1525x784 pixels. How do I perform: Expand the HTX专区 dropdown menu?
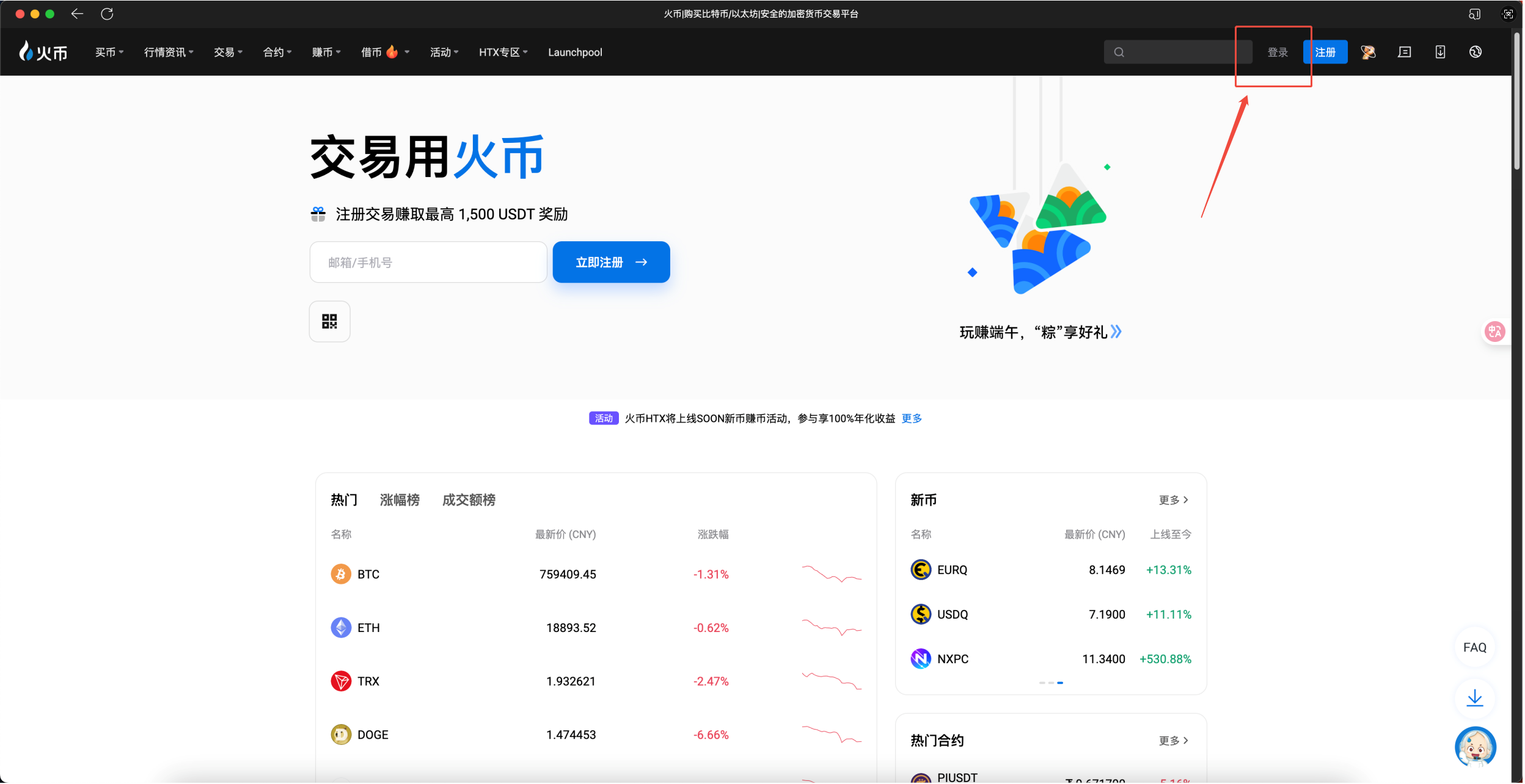pos(503,52)
